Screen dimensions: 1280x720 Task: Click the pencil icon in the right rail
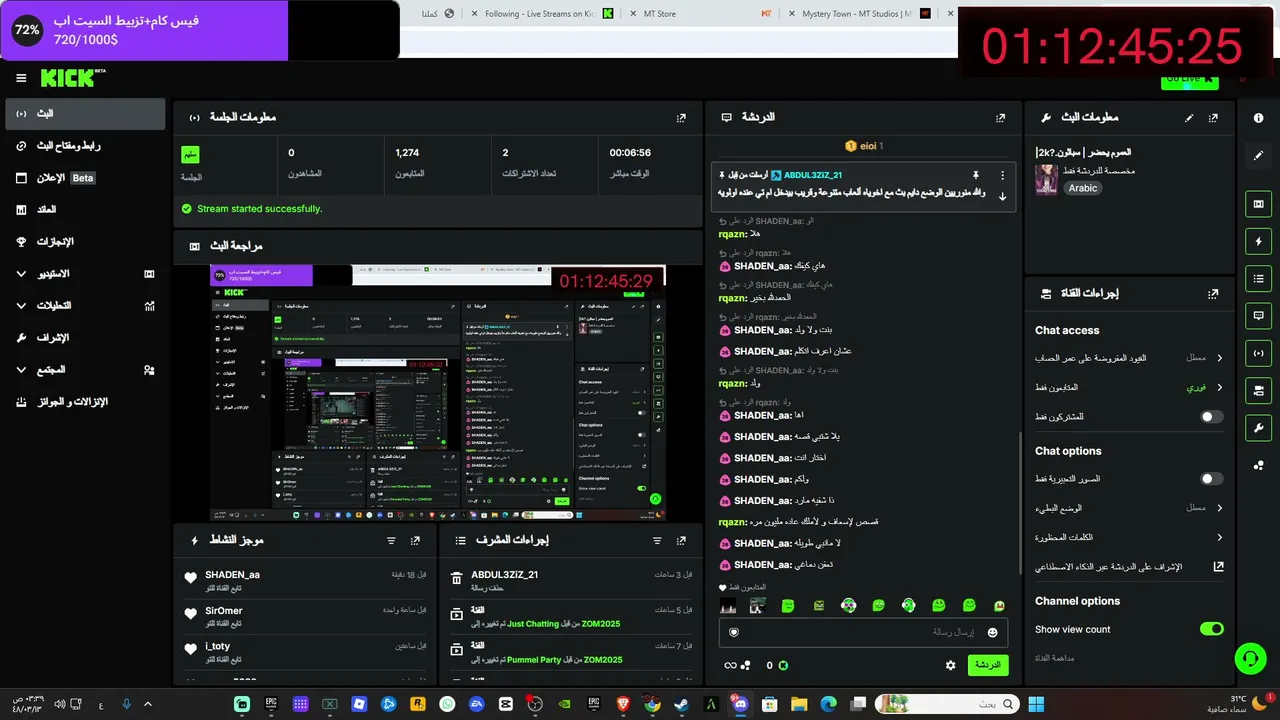pos(1258,155)
